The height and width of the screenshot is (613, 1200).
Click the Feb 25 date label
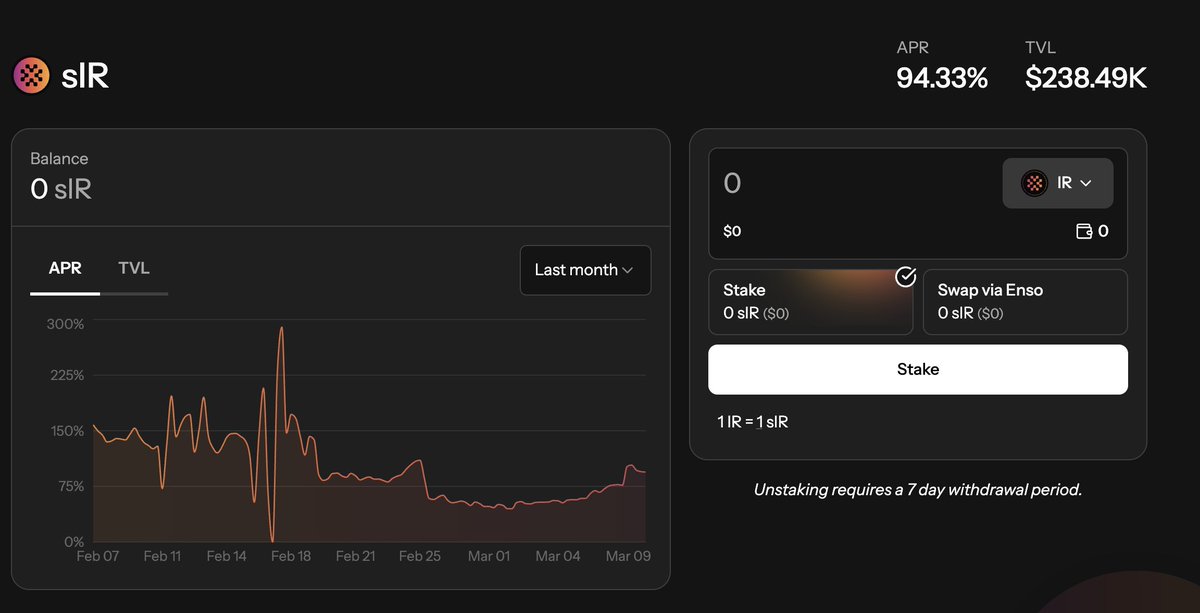(x=420, y=556)
